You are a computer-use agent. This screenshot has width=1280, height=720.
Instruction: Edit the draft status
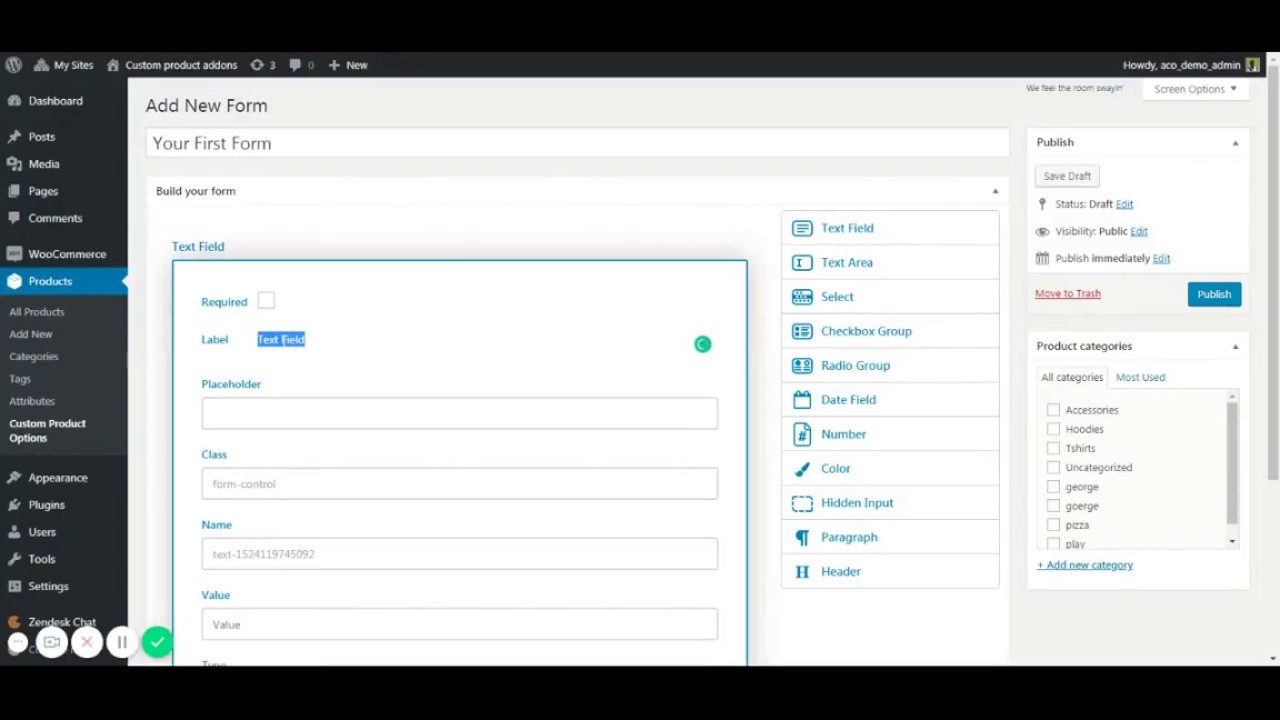pyautogui.click(x=1124, y=204)
